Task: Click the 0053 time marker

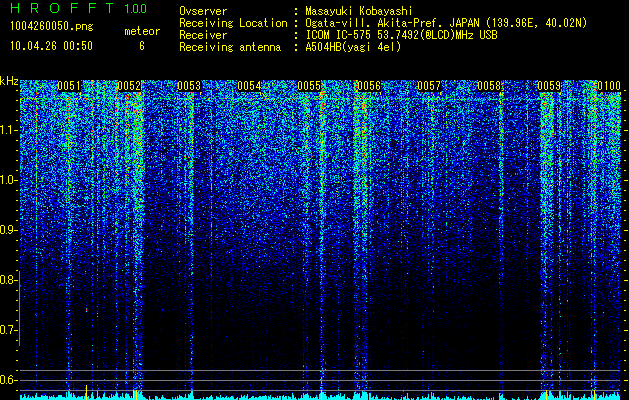Action: (x=189, y=86)
